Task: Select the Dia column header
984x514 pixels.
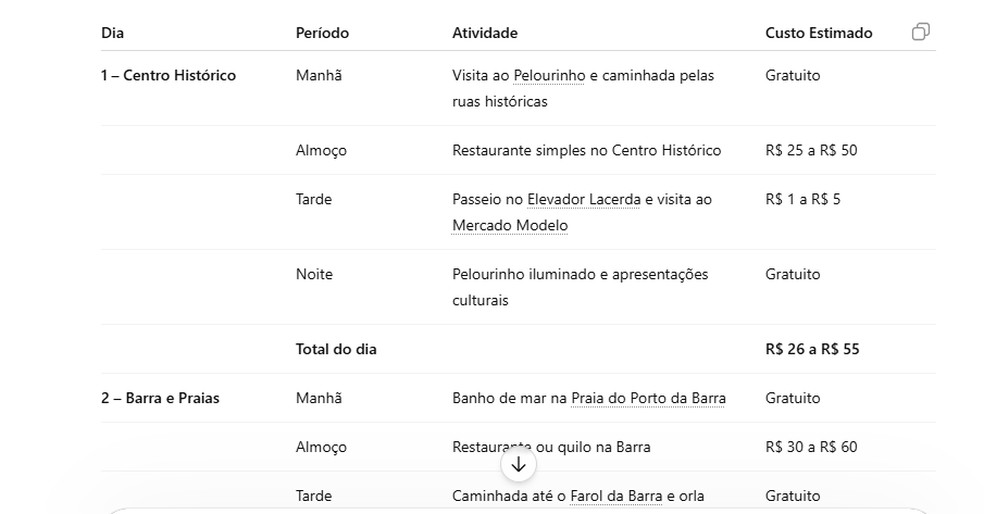Action: coord(112,33)
